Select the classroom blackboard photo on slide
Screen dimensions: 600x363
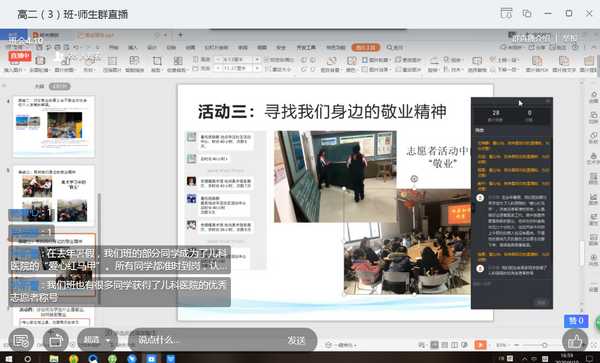(335, 176)
